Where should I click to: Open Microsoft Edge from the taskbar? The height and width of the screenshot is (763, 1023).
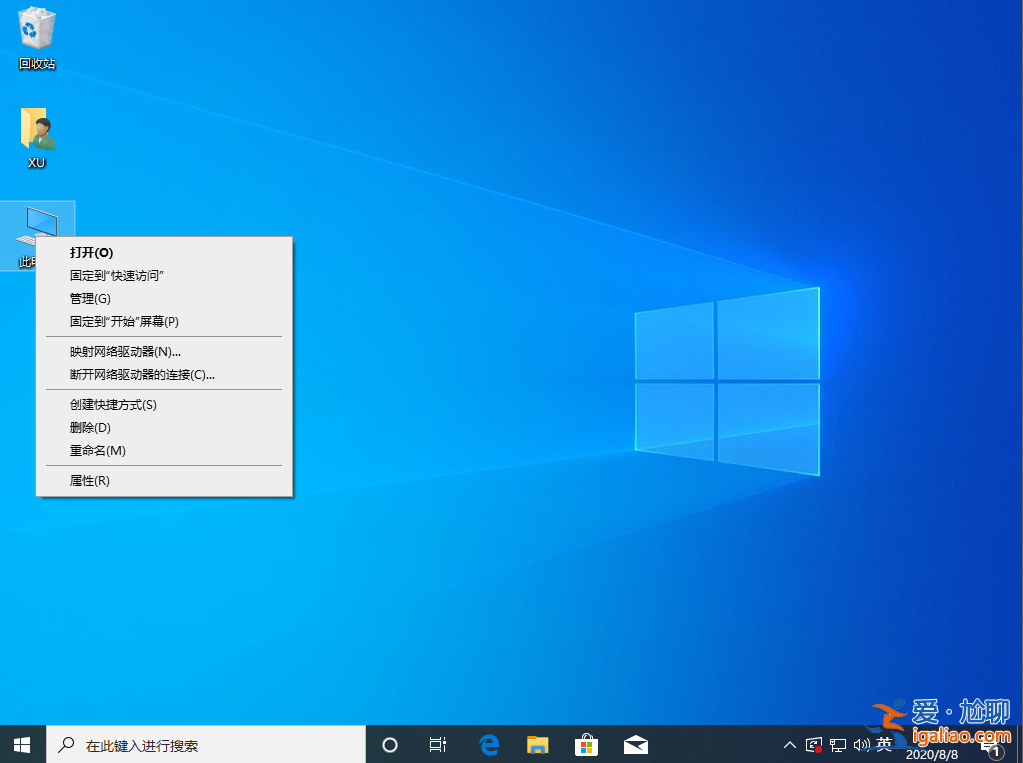pos(488,744)
